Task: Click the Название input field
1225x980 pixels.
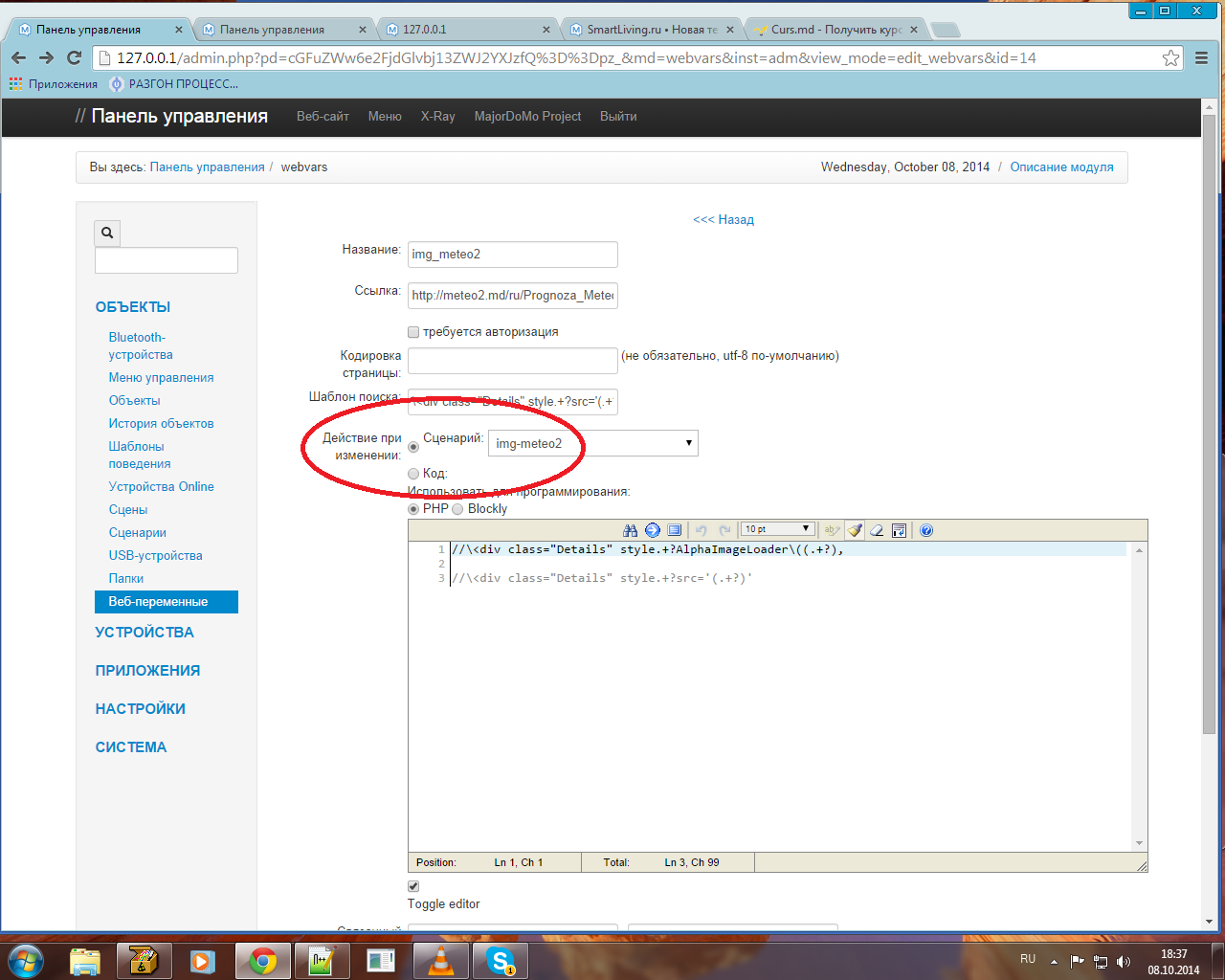Action: (513, 255)
